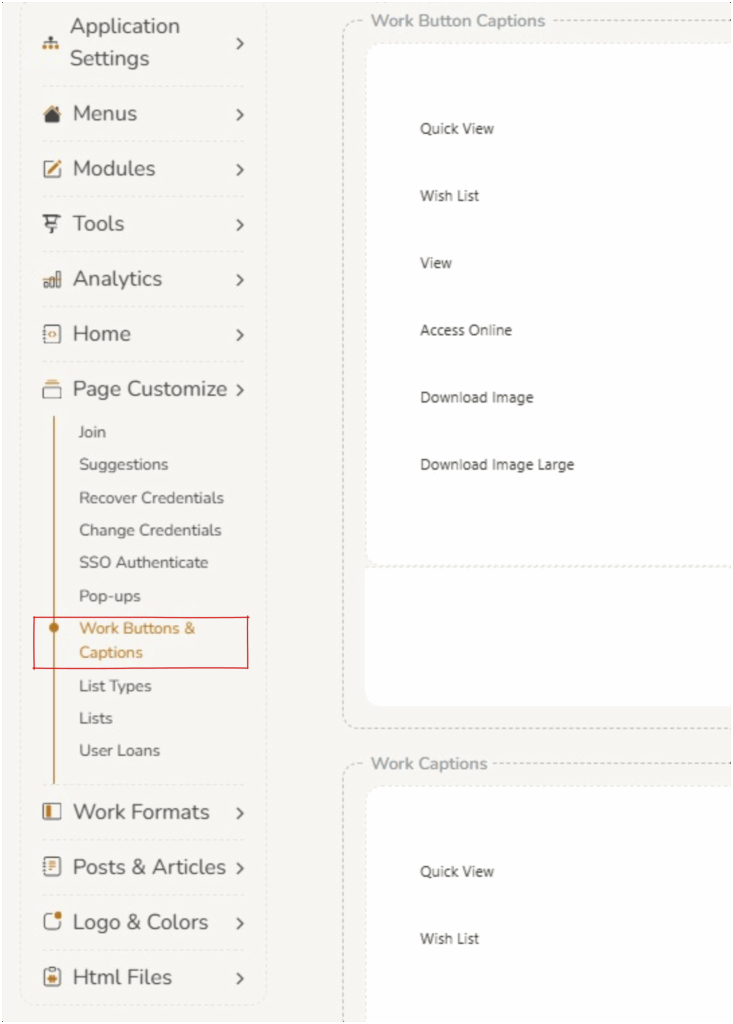Expand the Posts & Articles chevron
Screen dimensions: 733x1024
240,868
